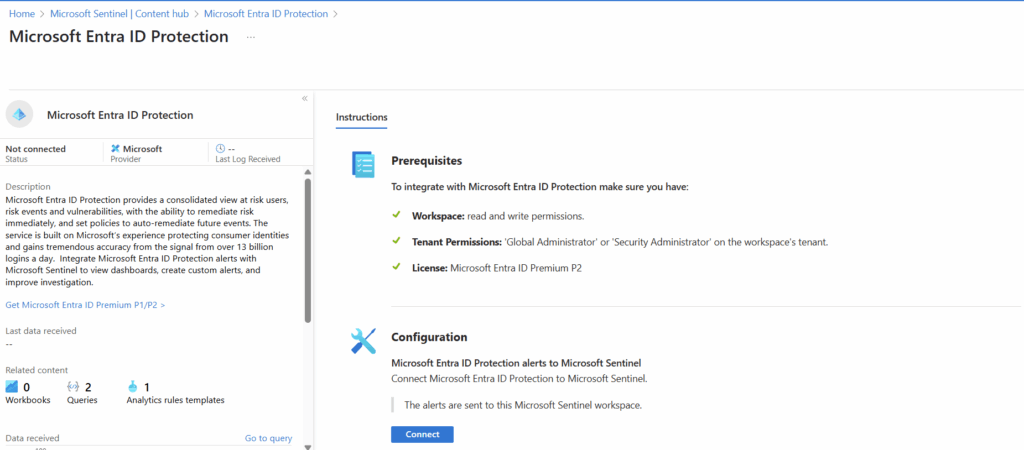Click the Last Log Received clock icon

220,149
